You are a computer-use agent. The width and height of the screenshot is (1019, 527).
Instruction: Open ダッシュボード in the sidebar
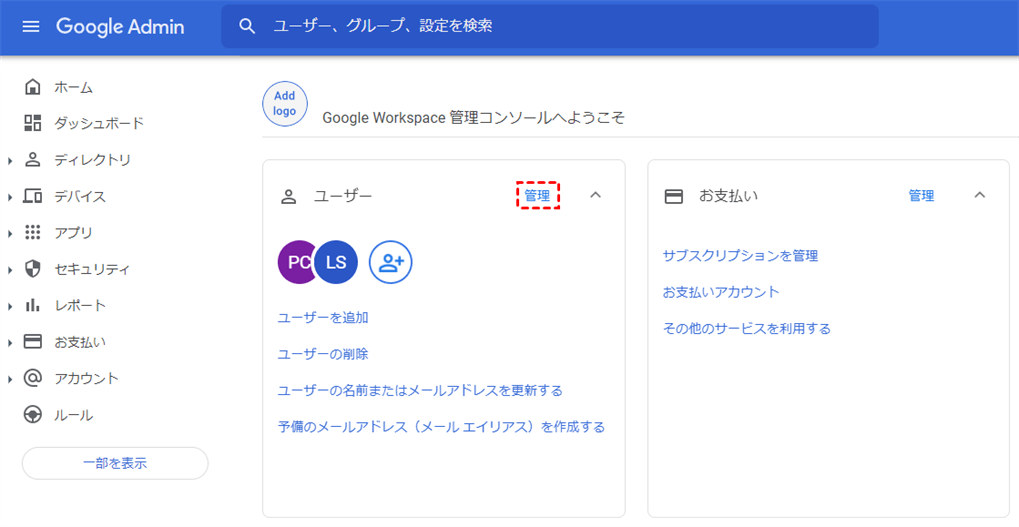coord(99,123)
